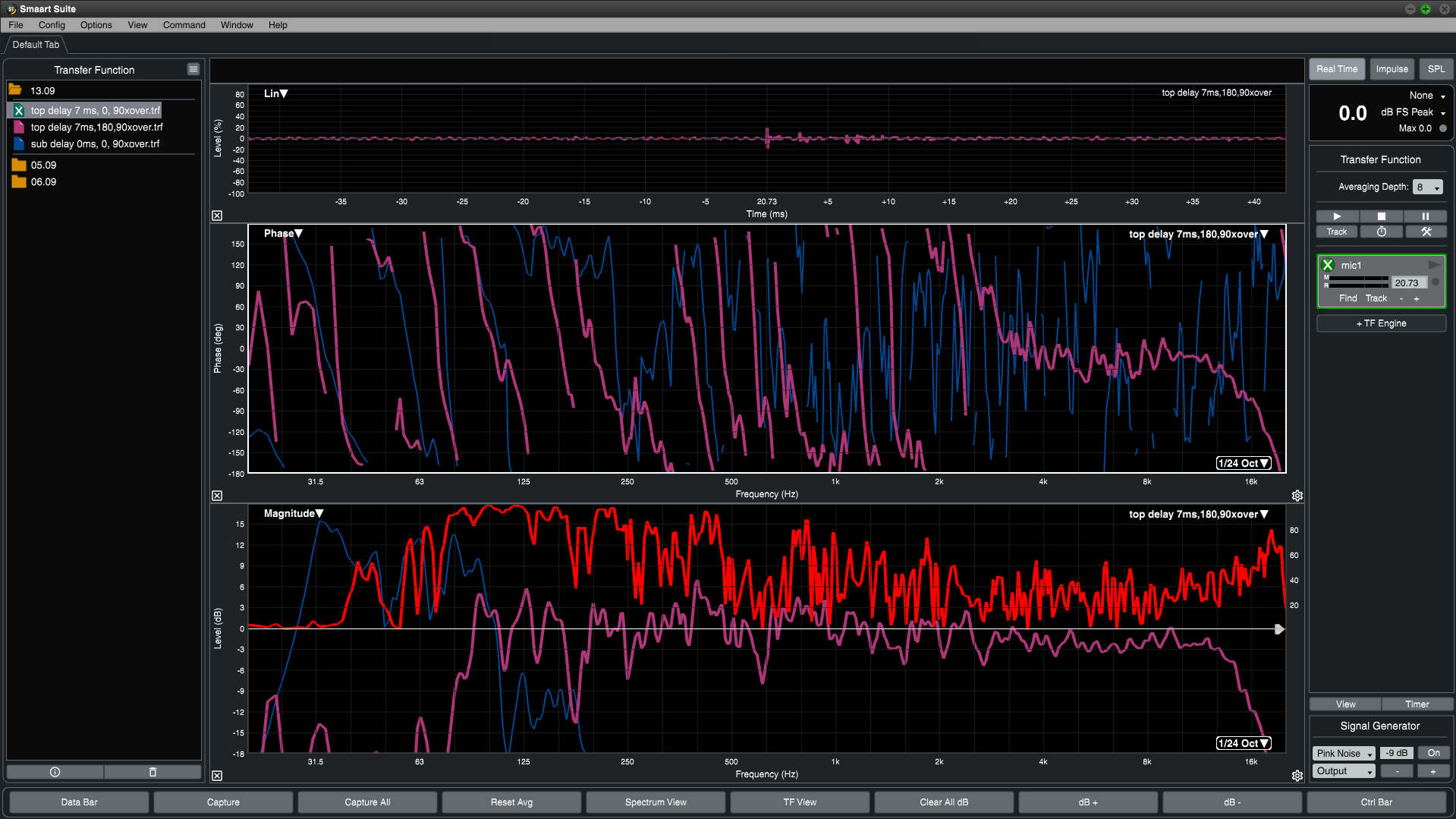Click the info icon below the data list

pos(55,772)
